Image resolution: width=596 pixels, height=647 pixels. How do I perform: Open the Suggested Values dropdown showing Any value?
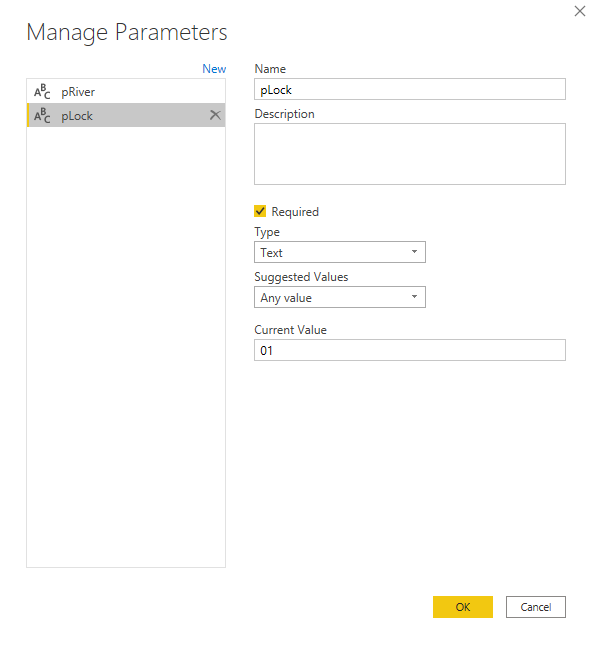340,297
